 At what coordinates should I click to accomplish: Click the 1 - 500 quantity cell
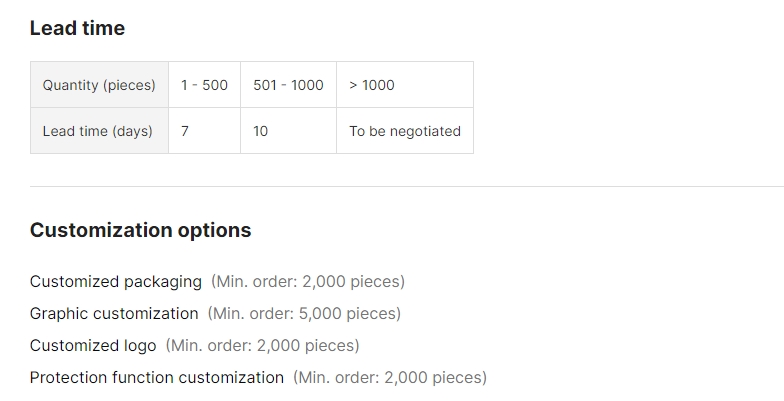pos(204,84)
